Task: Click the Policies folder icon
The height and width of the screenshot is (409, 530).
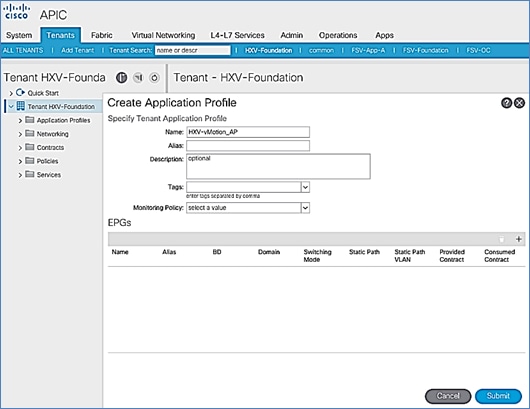Action: 30,161
